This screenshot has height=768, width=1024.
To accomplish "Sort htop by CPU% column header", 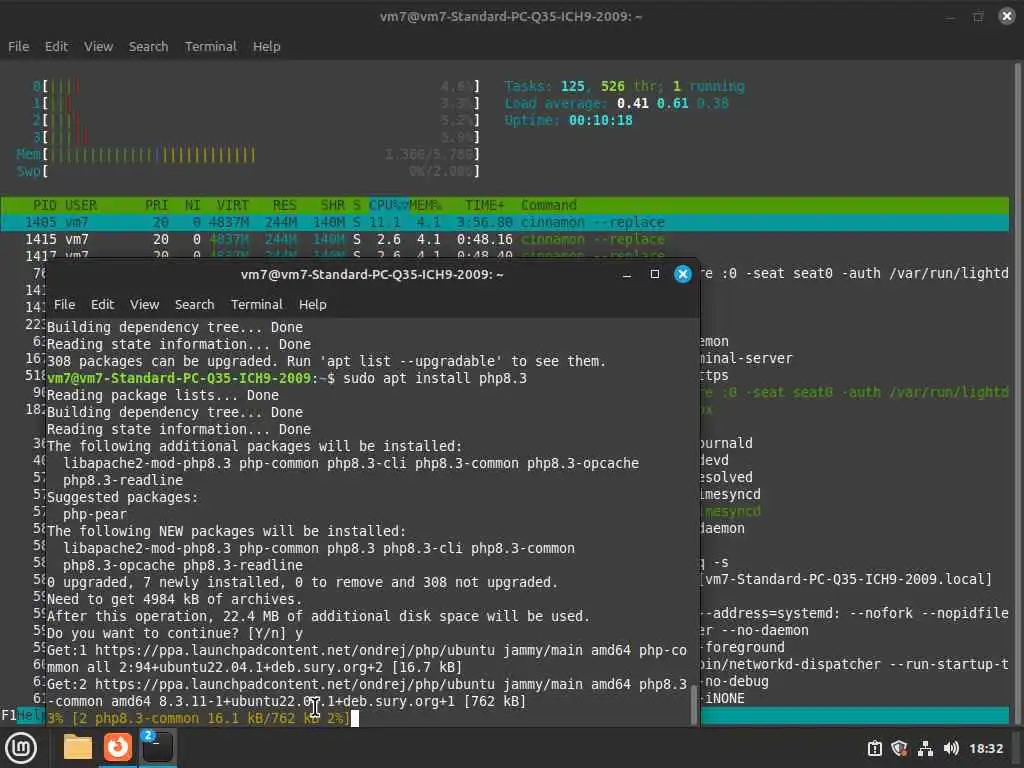I will (x=389, y=205).
